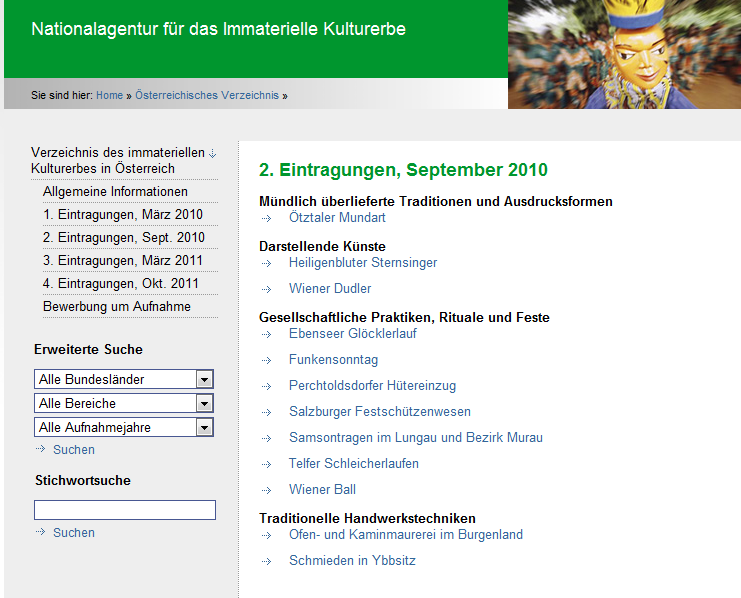Screen dimensions: 741x598
Task: Click the Home breadcrumb link
Action: (x=109, y=96)
